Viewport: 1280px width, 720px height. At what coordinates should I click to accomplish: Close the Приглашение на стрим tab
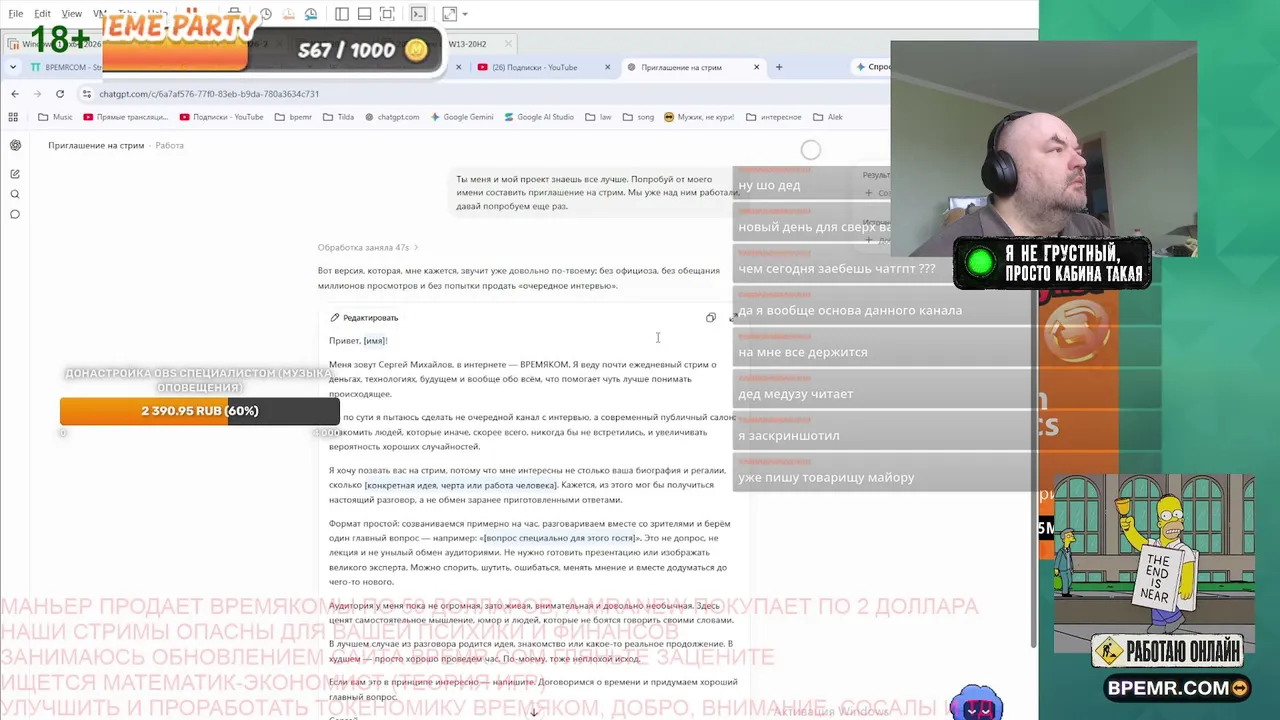[756, 67]
